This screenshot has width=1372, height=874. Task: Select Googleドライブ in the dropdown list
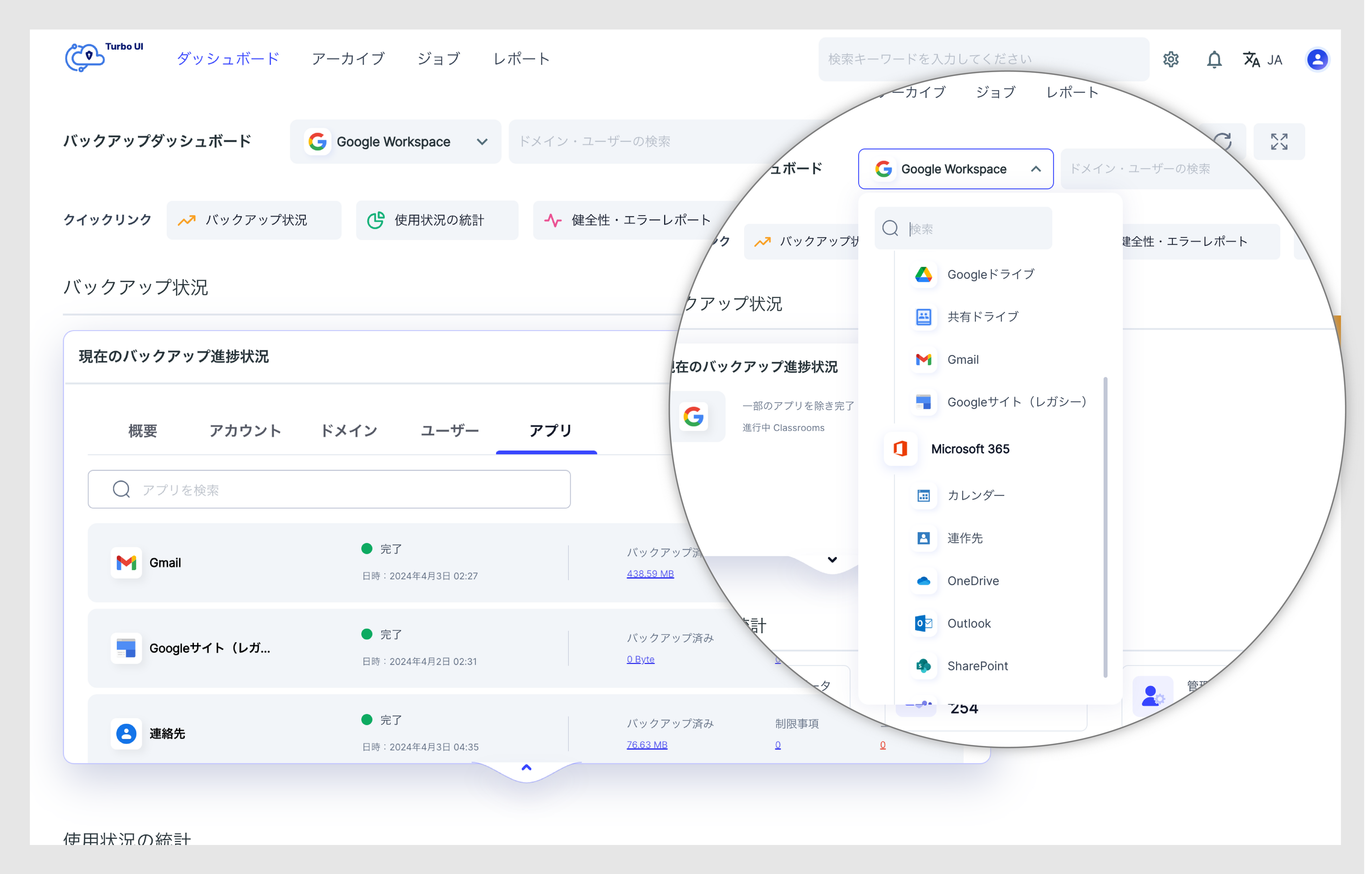990,275
